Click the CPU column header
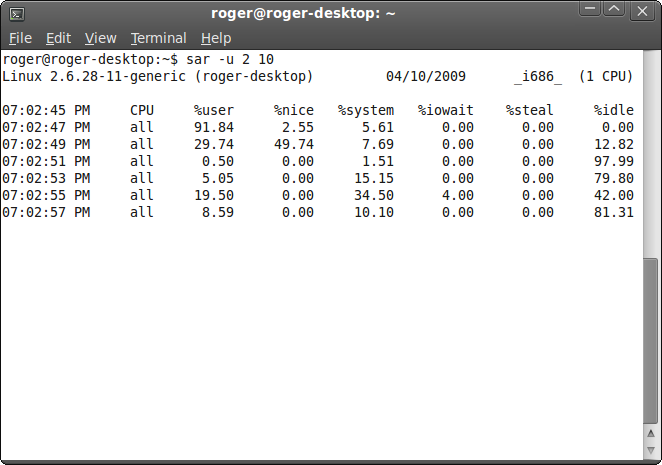This screenshot has width=662, height=465. tap(142, 110)
